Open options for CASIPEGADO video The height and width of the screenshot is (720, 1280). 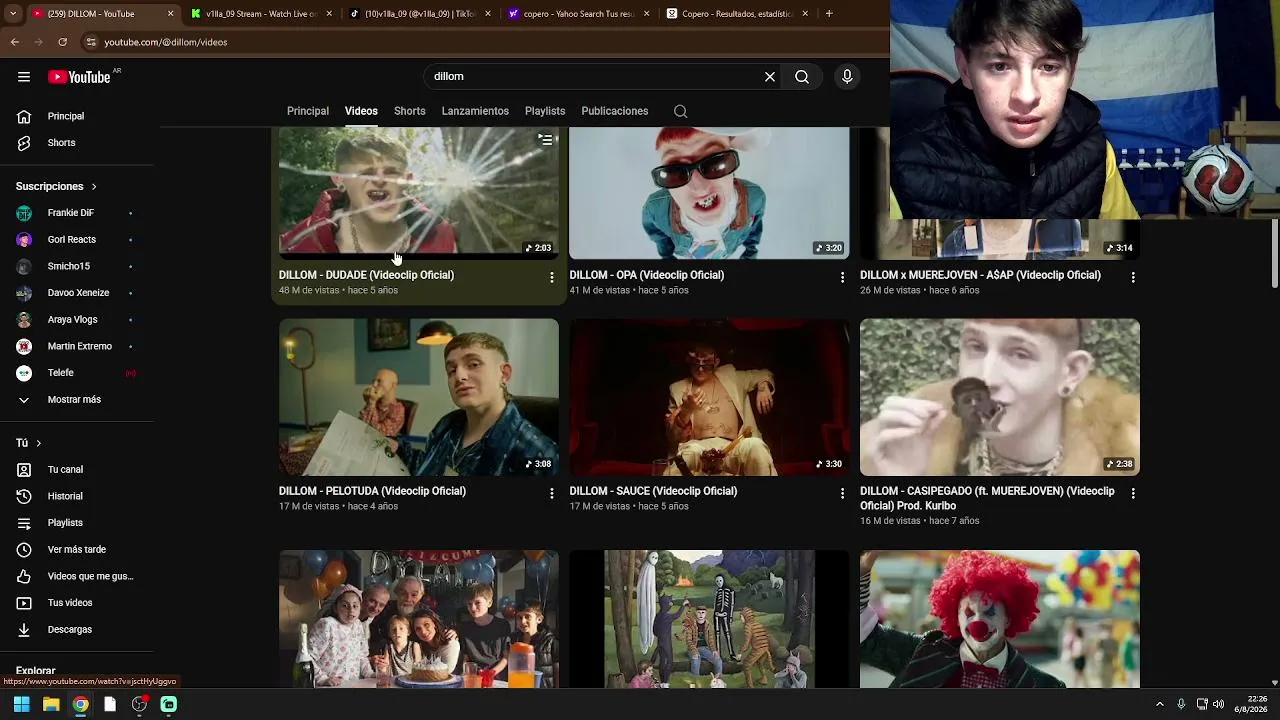(x=1133, y=493)
